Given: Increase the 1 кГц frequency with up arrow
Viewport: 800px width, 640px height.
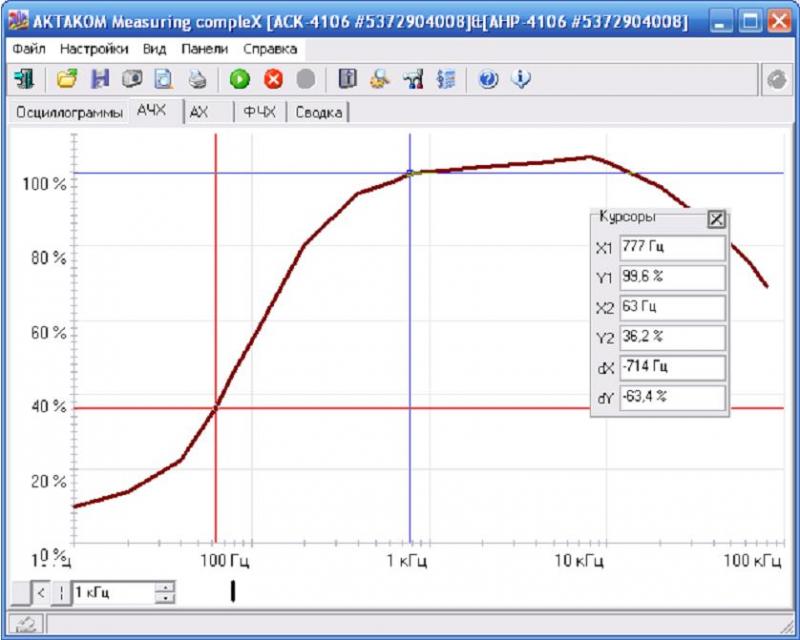Looking at the screenshot, I should pyautogui.click(x=164, y=587).
